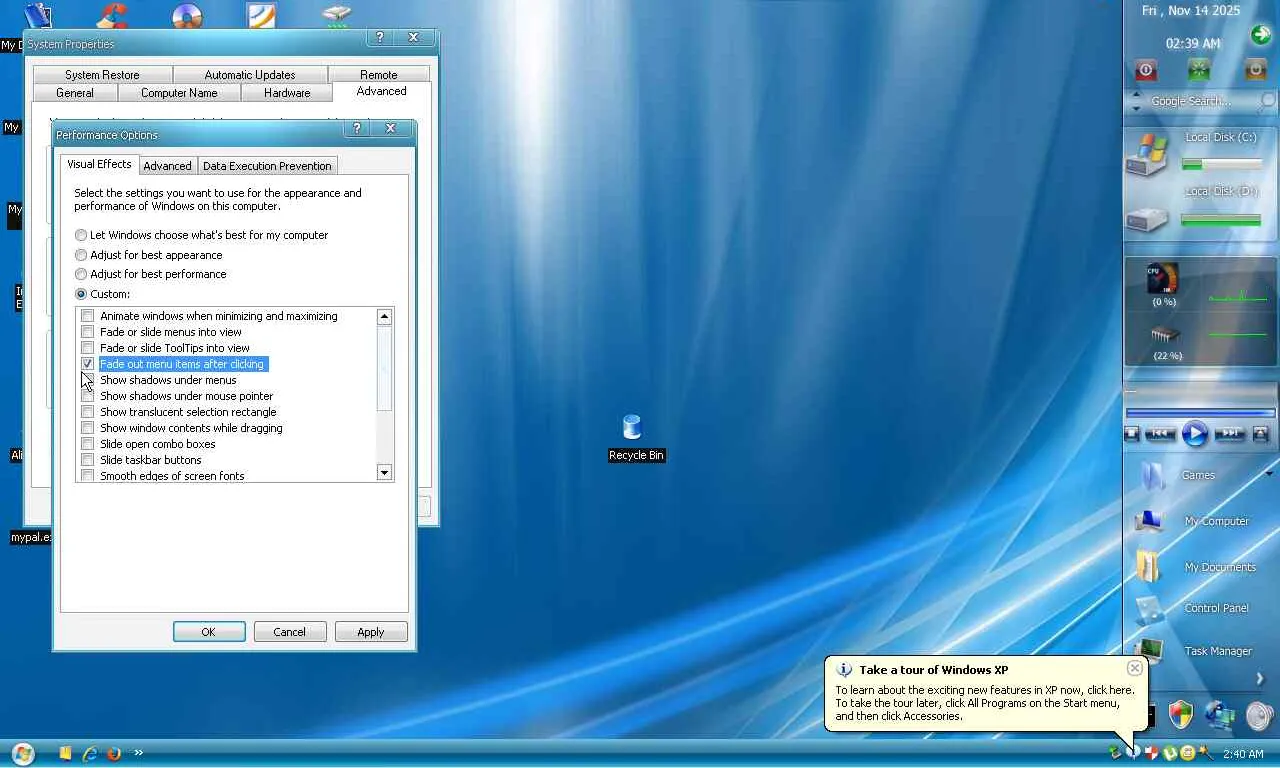1280x768 pixels.
Task: Open System Restore tab in System Properties
Action: (102, 75)
